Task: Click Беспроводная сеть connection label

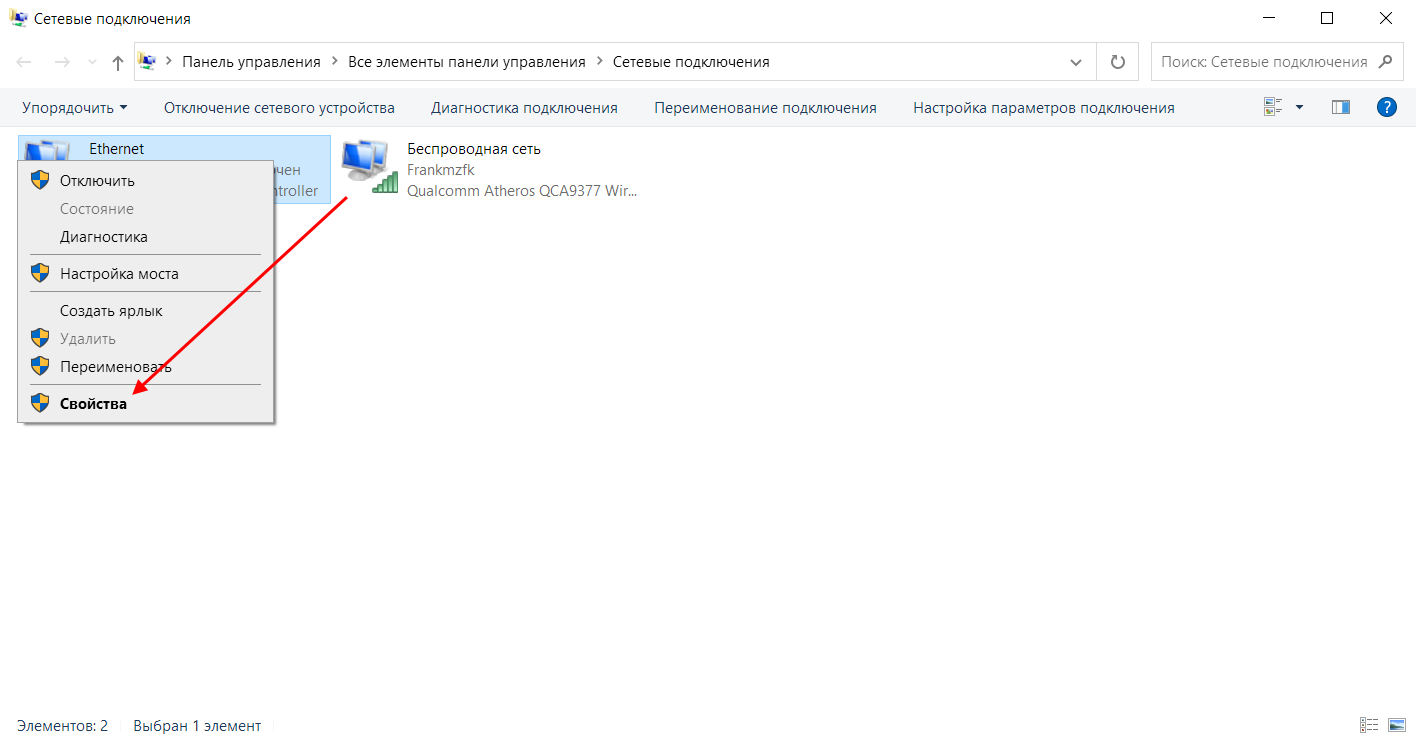Action: 474,149
